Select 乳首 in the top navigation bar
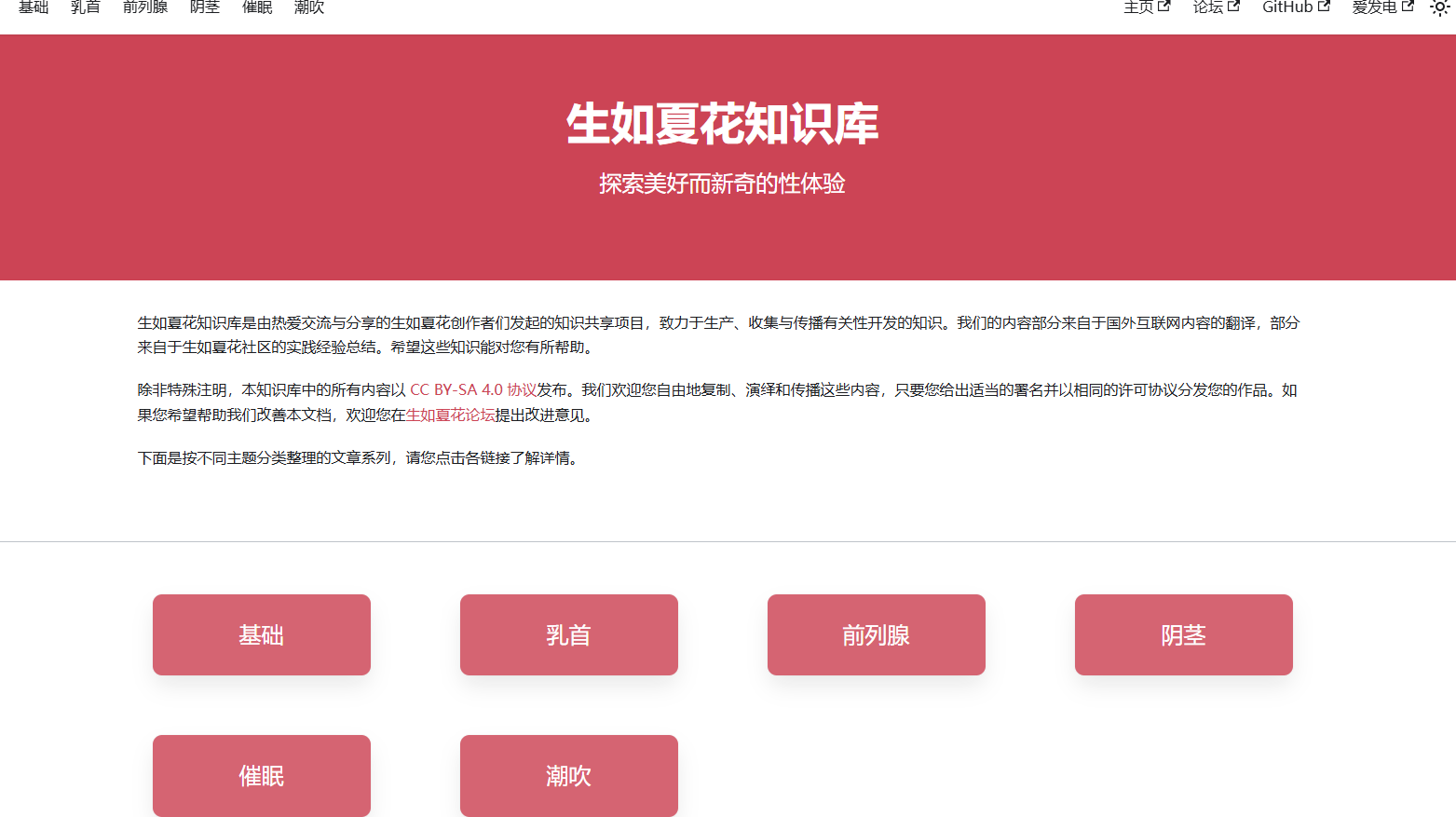The height and width of the screenshot is (817, 1456). pyautogui.click(x=86, y=7)
